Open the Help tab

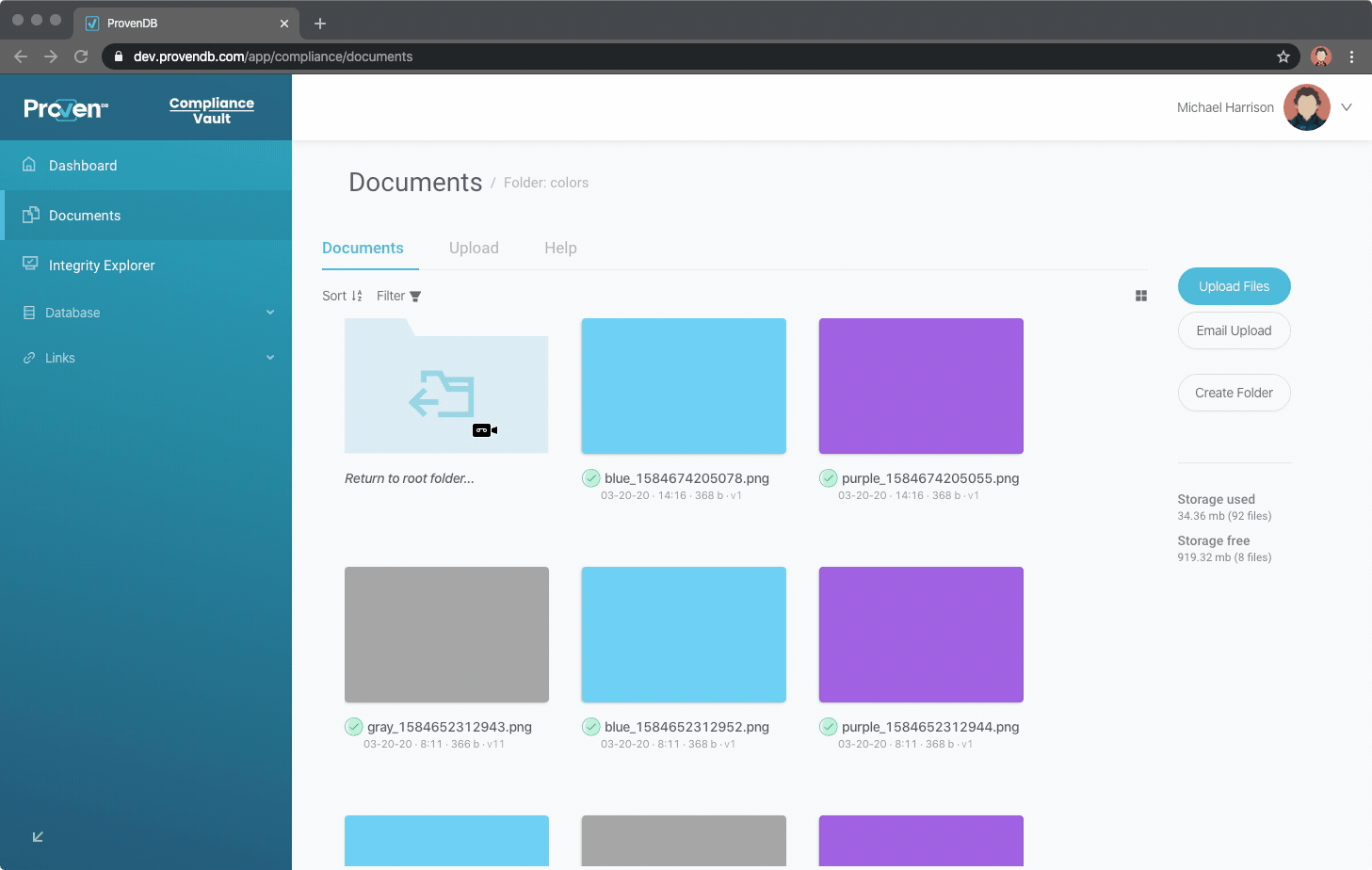click(560, 248)
